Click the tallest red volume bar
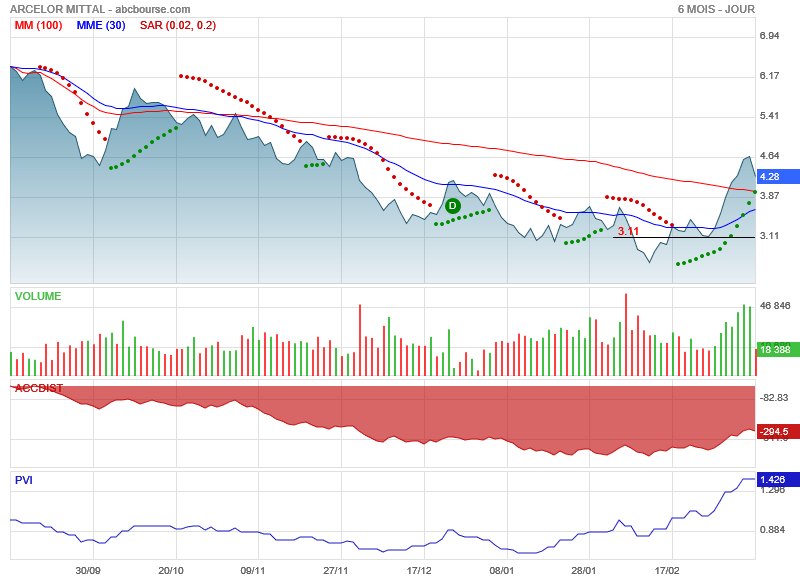The width and height of the screenshot is (800, 580). [626, 335]
